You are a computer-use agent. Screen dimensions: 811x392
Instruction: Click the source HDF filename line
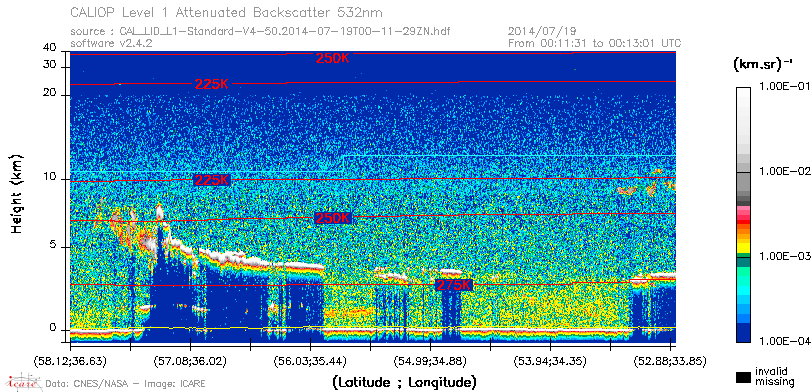pos(260,32)
